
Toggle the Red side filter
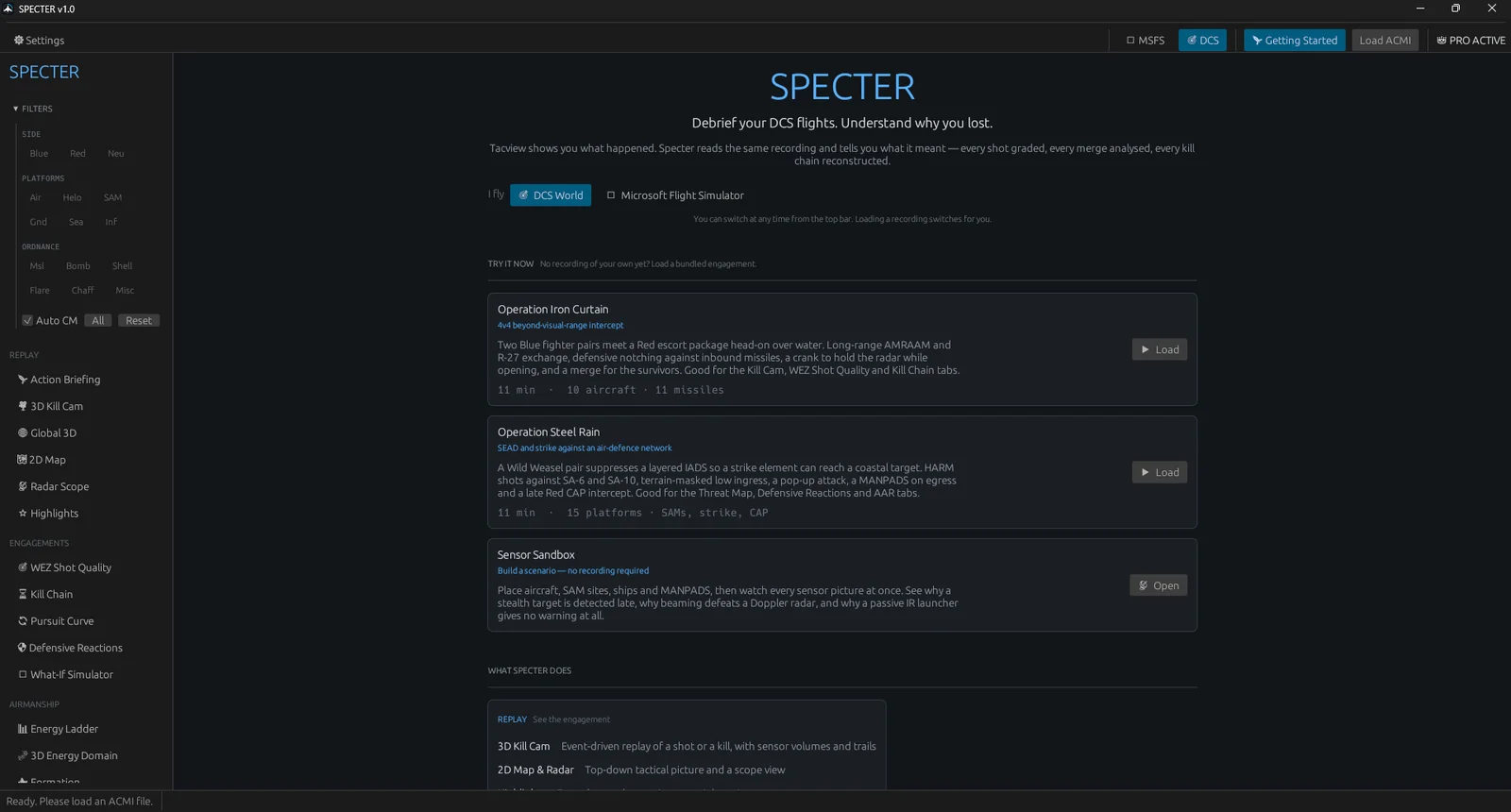pos(77,154)
